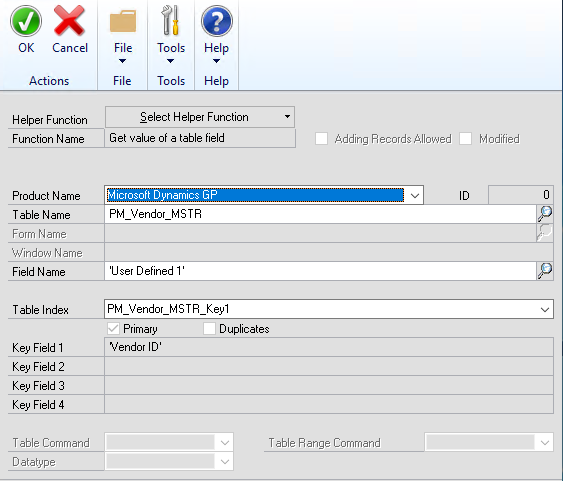Click the Form Name field
This screenshot has width=563, height=481.
[x=320, y=233]
